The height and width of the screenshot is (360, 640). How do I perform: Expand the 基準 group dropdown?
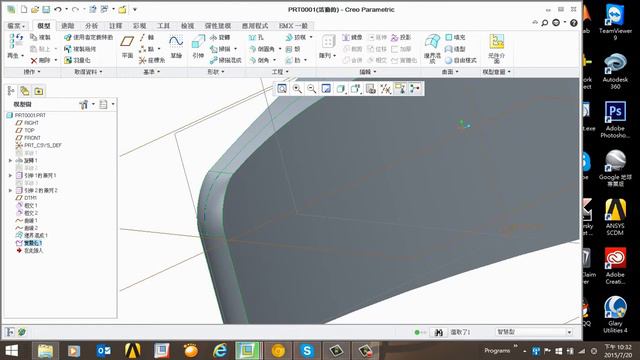[151, 72]
